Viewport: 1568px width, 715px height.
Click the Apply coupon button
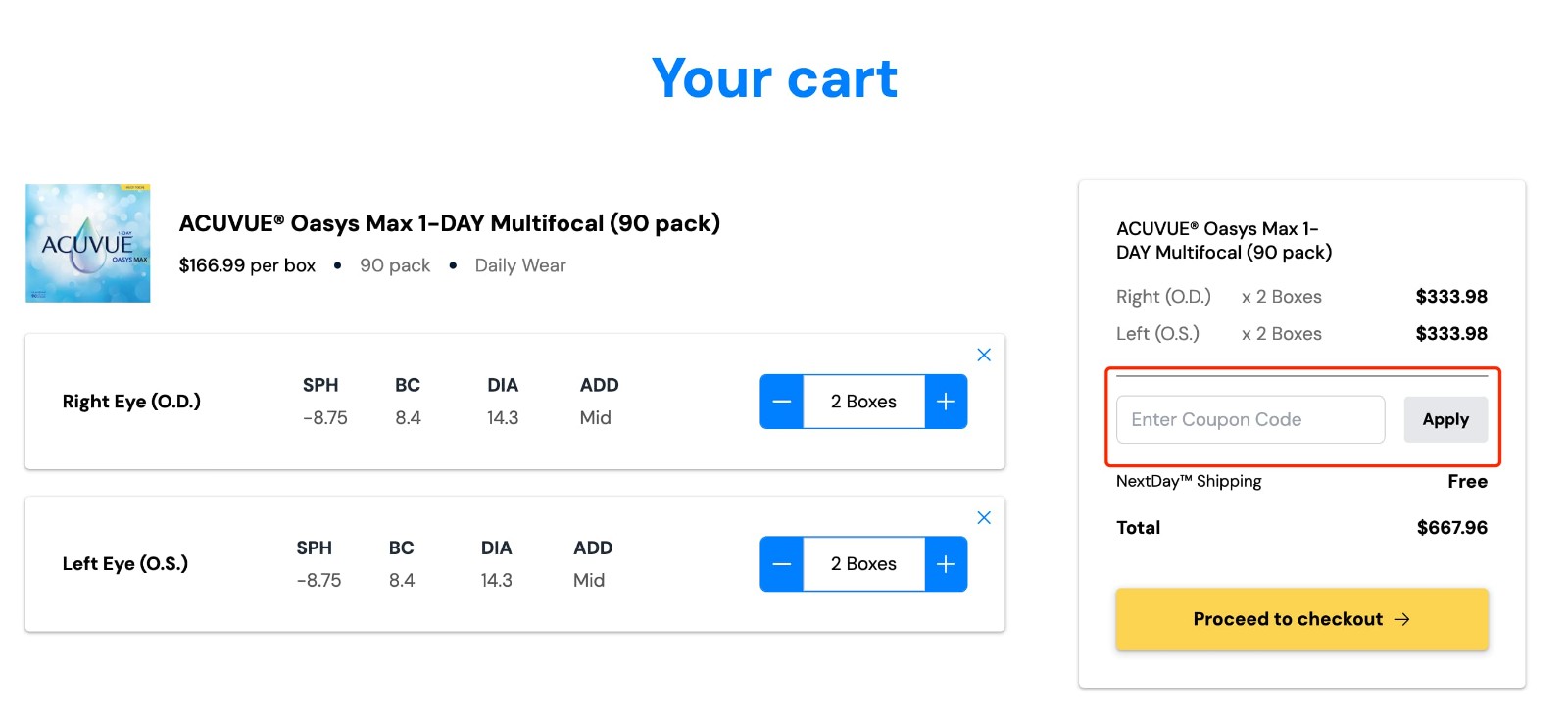[x=1445, y=419]
